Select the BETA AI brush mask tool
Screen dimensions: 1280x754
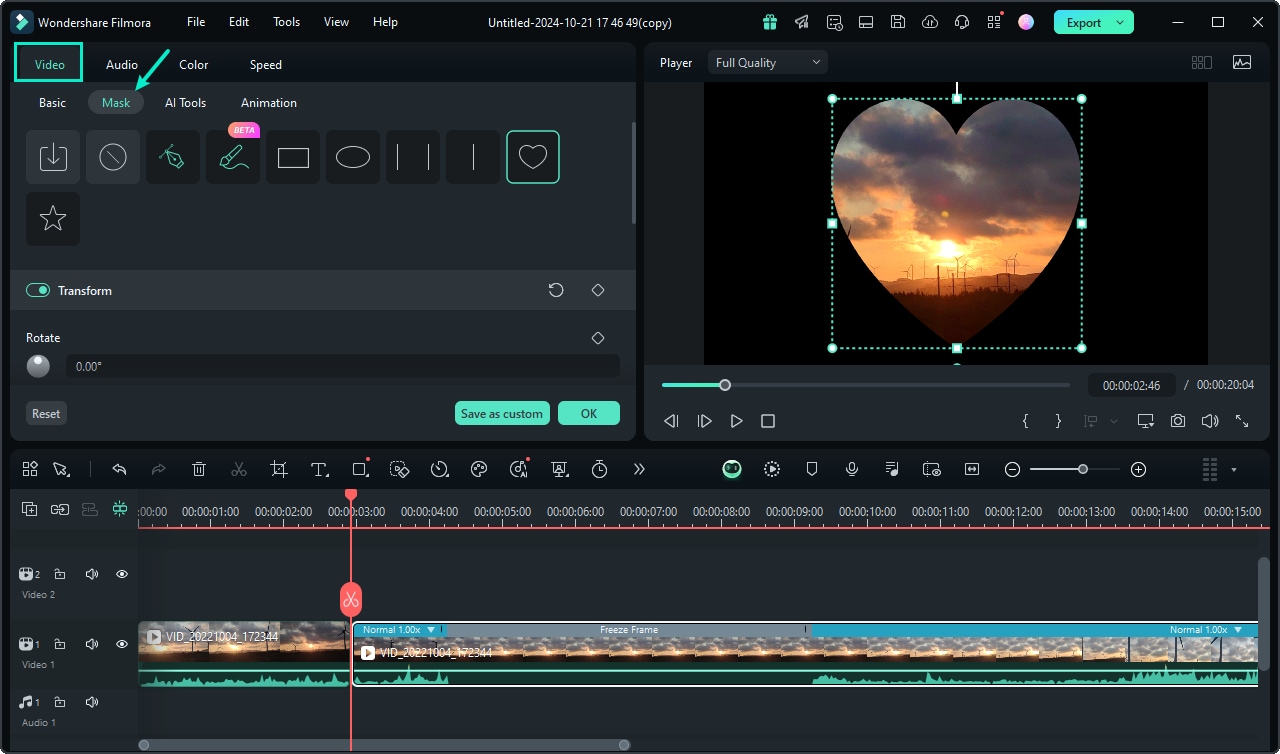pyautogui.click(x=233, y=157)
